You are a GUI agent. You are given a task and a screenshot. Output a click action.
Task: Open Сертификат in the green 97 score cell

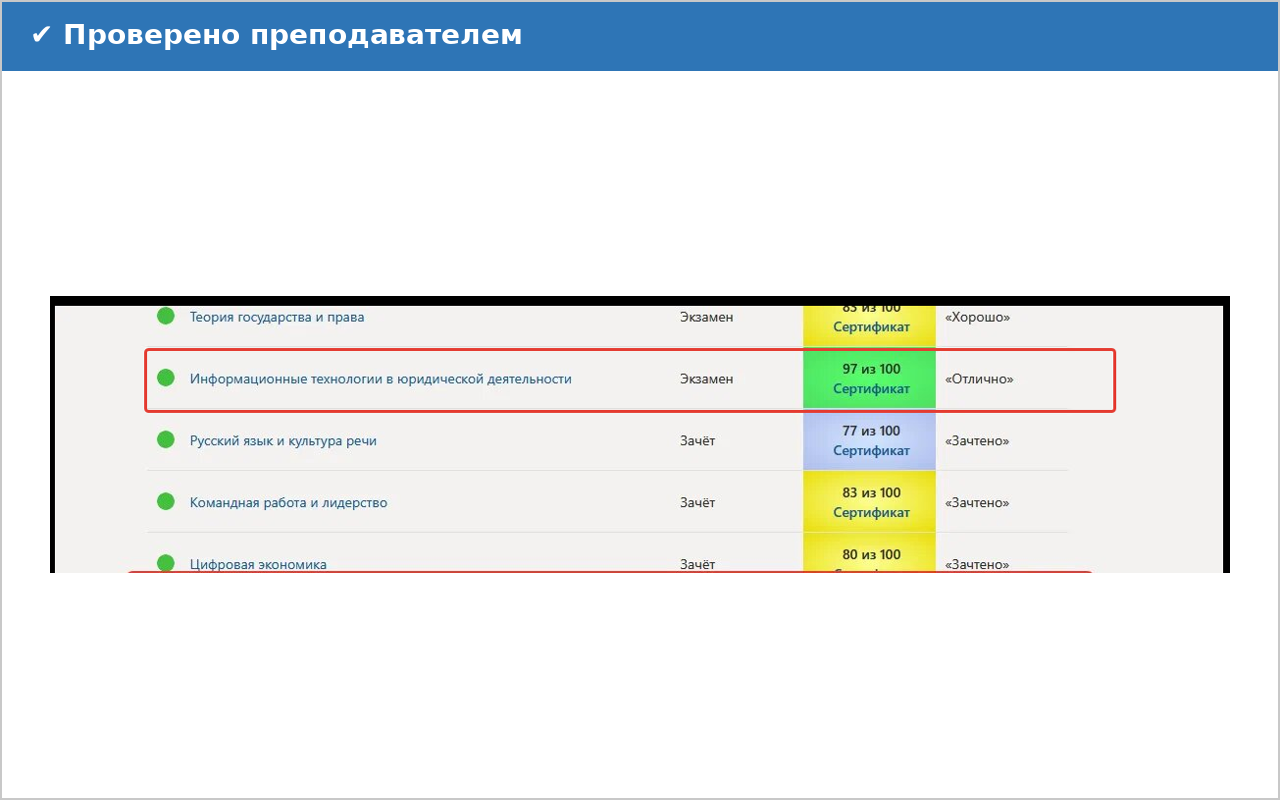tap(871, 389)
